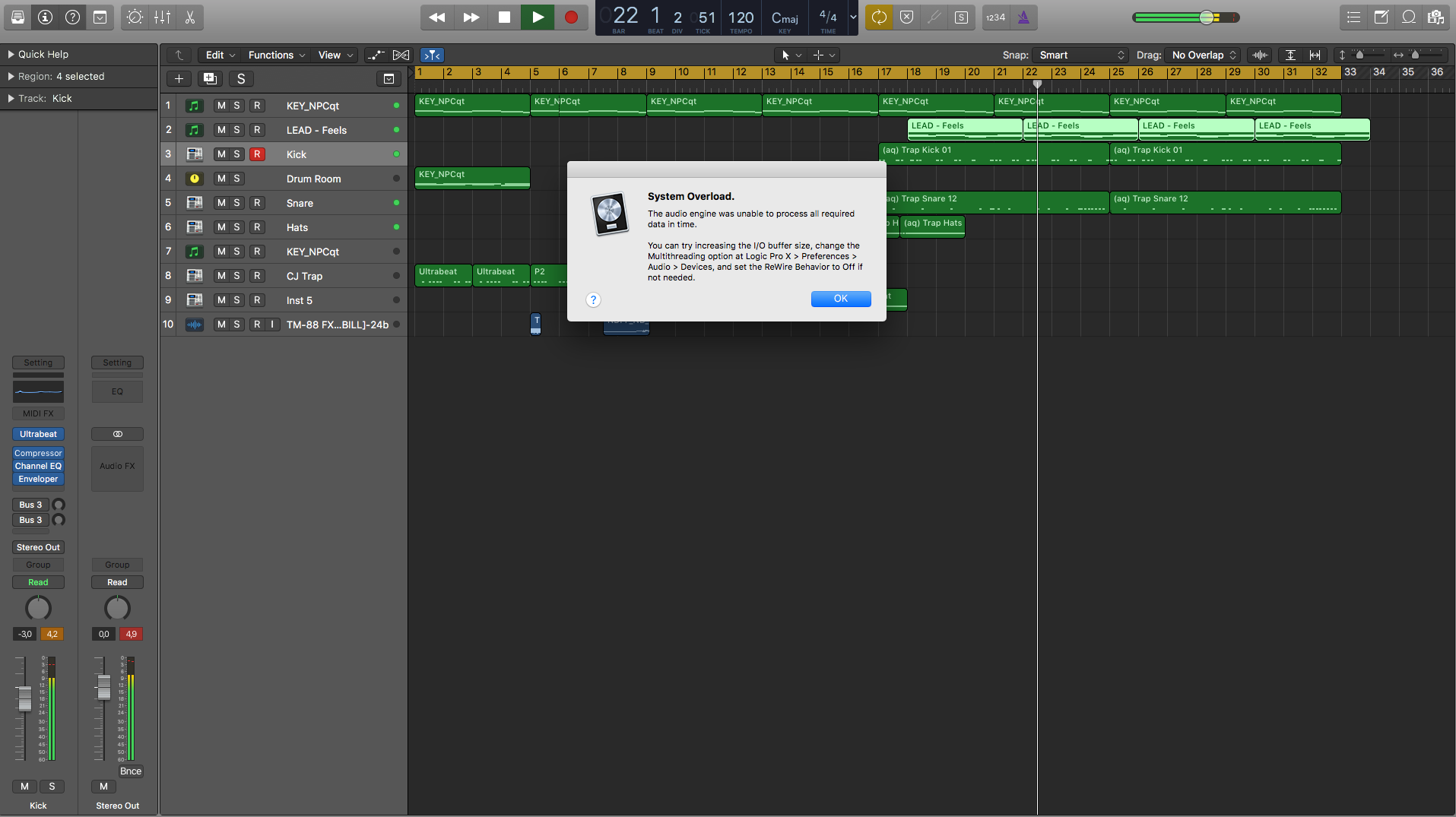Screen dimensions: 1456x817
Task: Toggle the Flex show/hide icon
Action: point(401,55)
